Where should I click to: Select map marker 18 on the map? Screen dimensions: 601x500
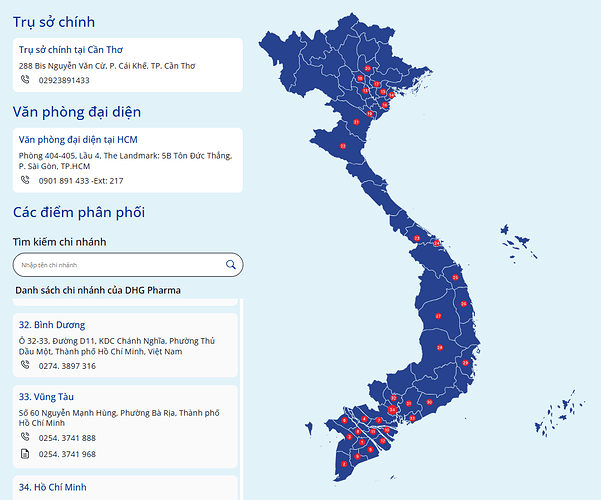[360, 78]
